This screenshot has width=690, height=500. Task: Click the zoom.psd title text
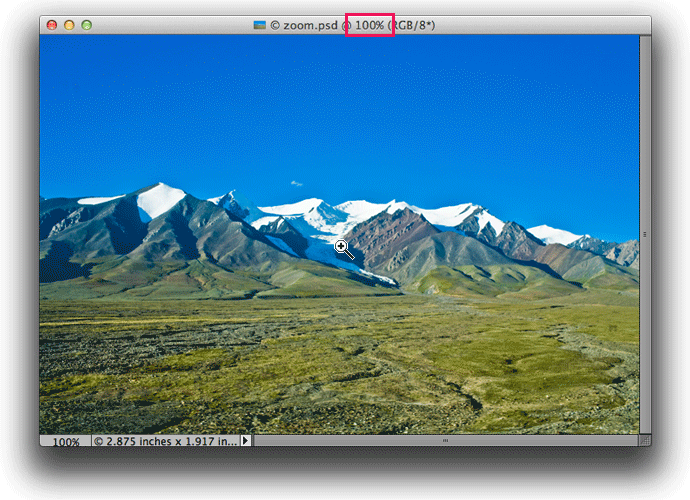pyautogui.click(x=310, y=26)
